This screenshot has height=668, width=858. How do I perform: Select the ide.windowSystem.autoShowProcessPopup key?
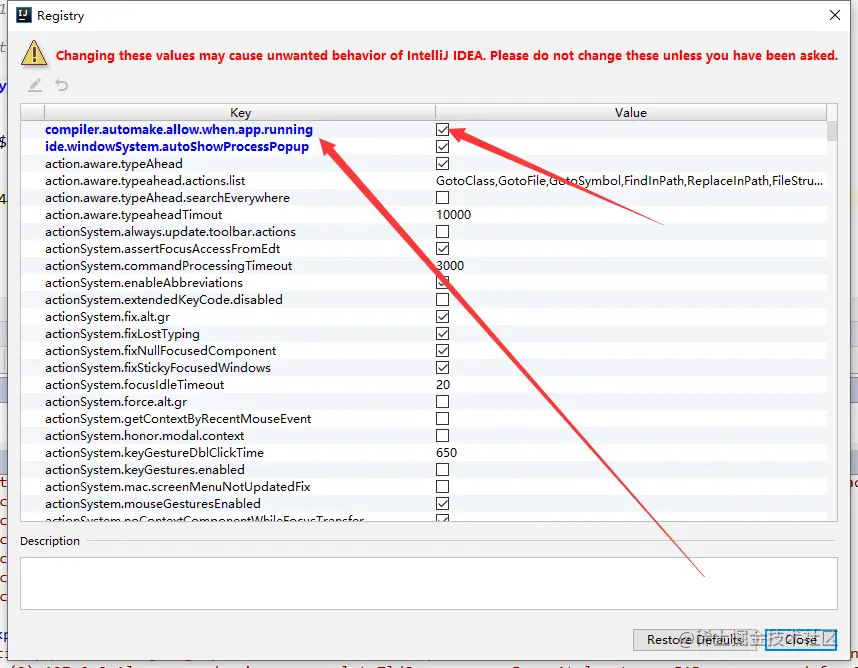tap(177, 147)
